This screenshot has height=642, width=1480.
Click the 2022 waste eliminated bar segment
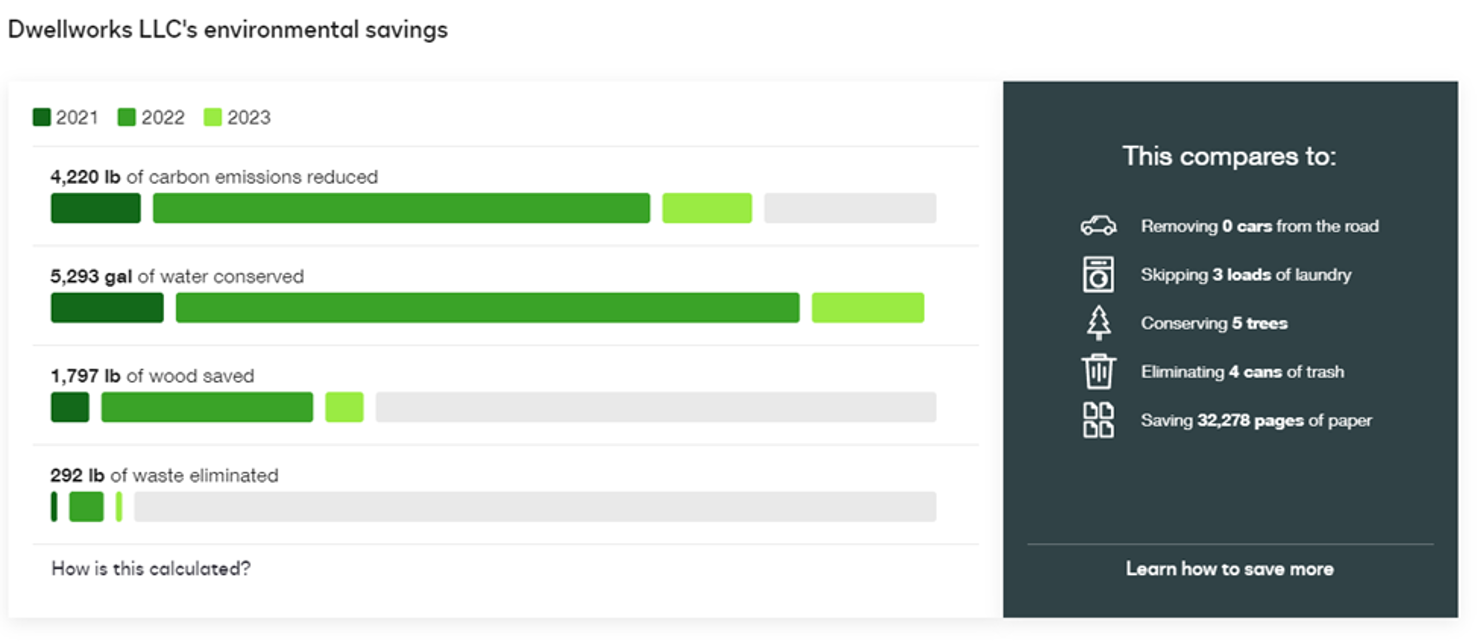coord(87,507)
